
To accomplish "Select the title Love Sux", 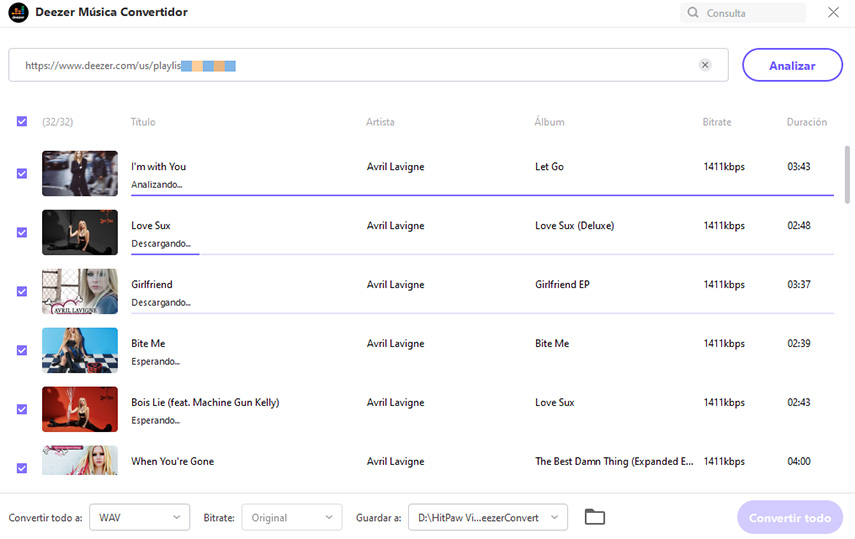I will pyautogui.click(x=151, y=225).
